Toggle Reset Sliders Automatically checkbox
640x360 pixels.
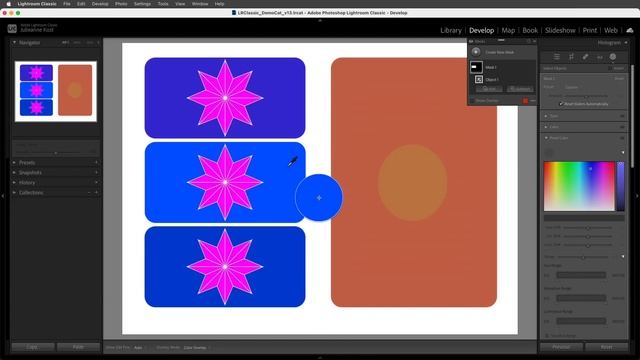[x=561, y=104]
